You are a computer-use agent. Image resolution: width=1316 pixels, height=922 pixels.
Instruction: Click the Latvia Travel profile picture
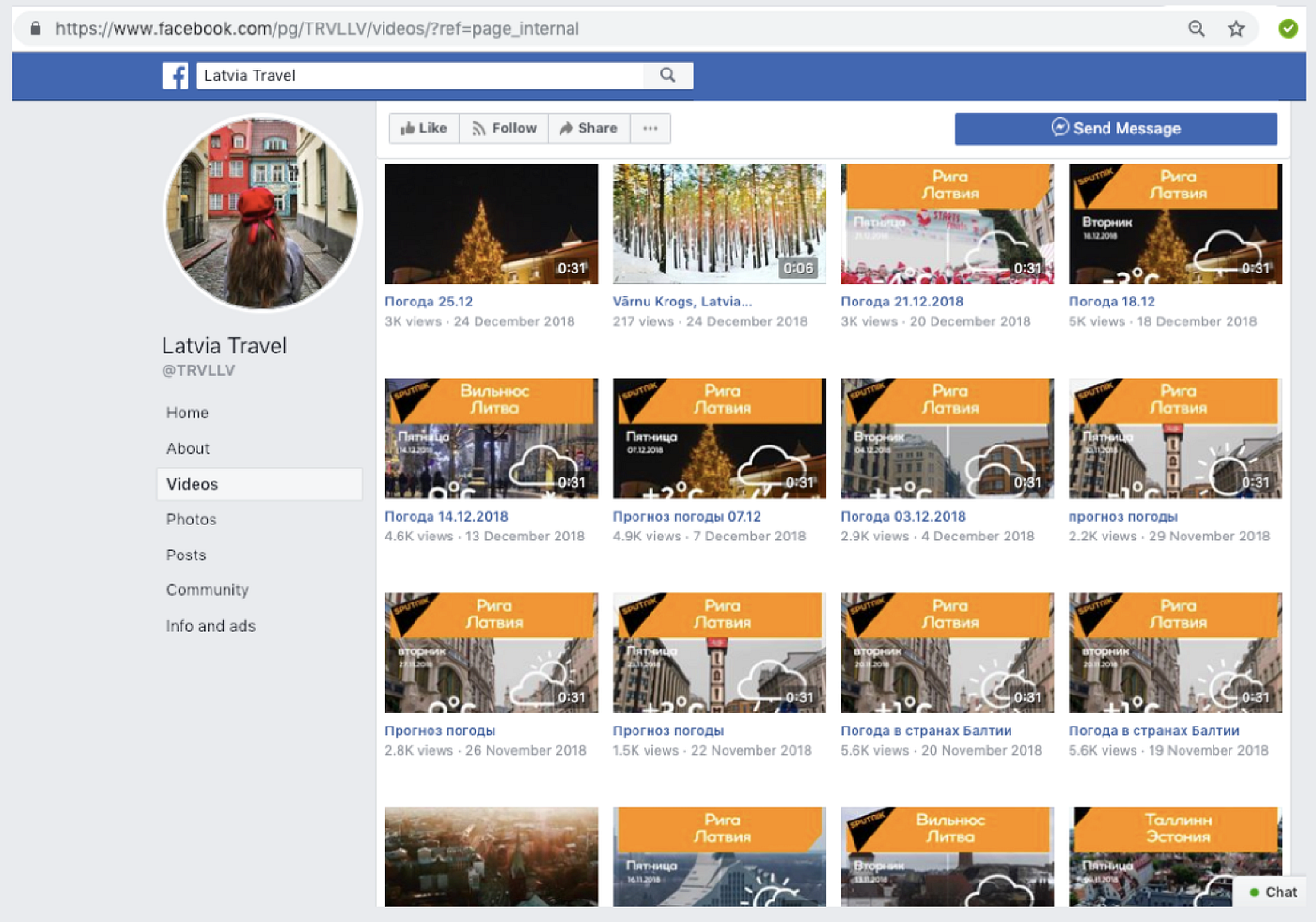click(262, 213)
